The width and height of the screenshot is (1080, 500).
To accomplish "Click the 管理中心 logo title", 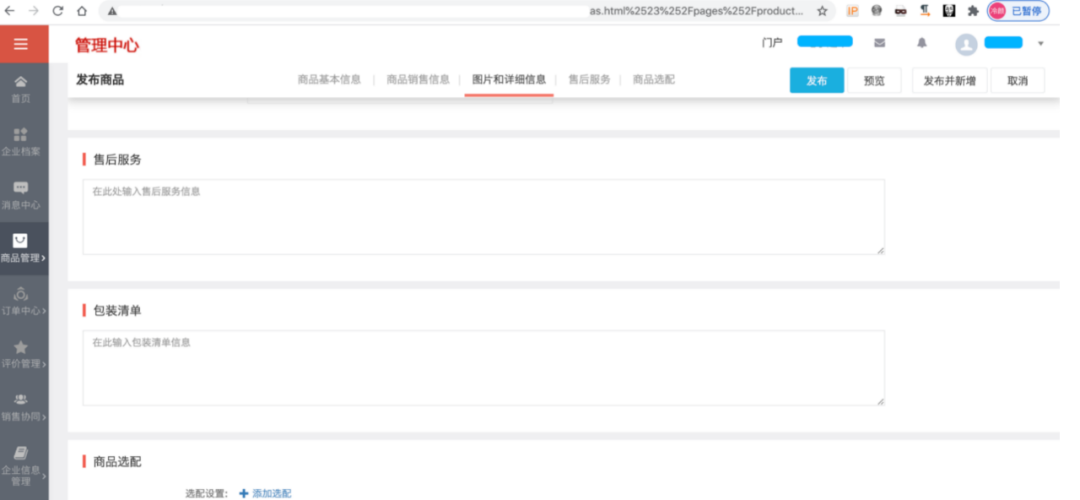I will pos(107,45).
